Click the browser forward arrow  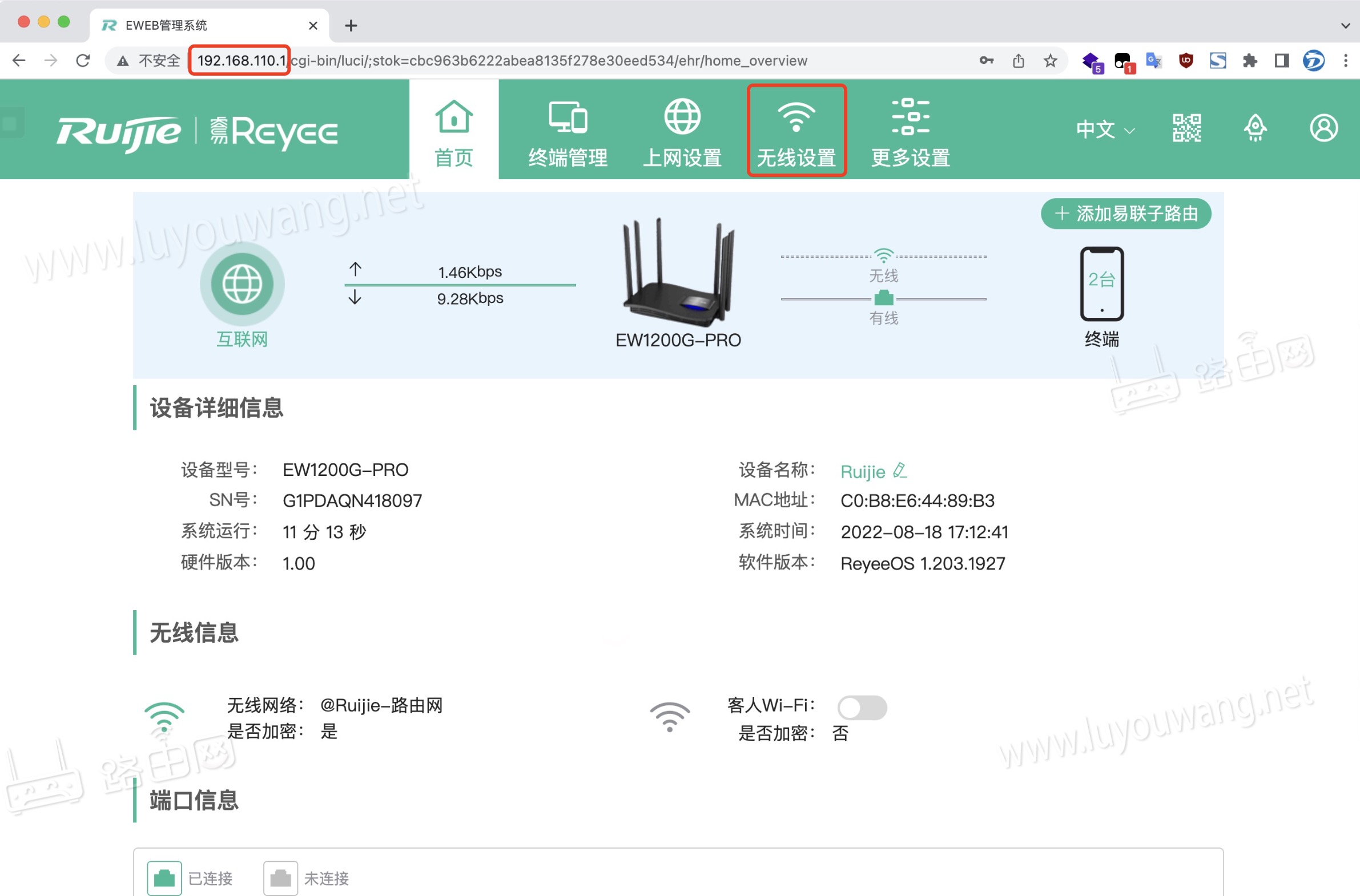coord(51,60)
